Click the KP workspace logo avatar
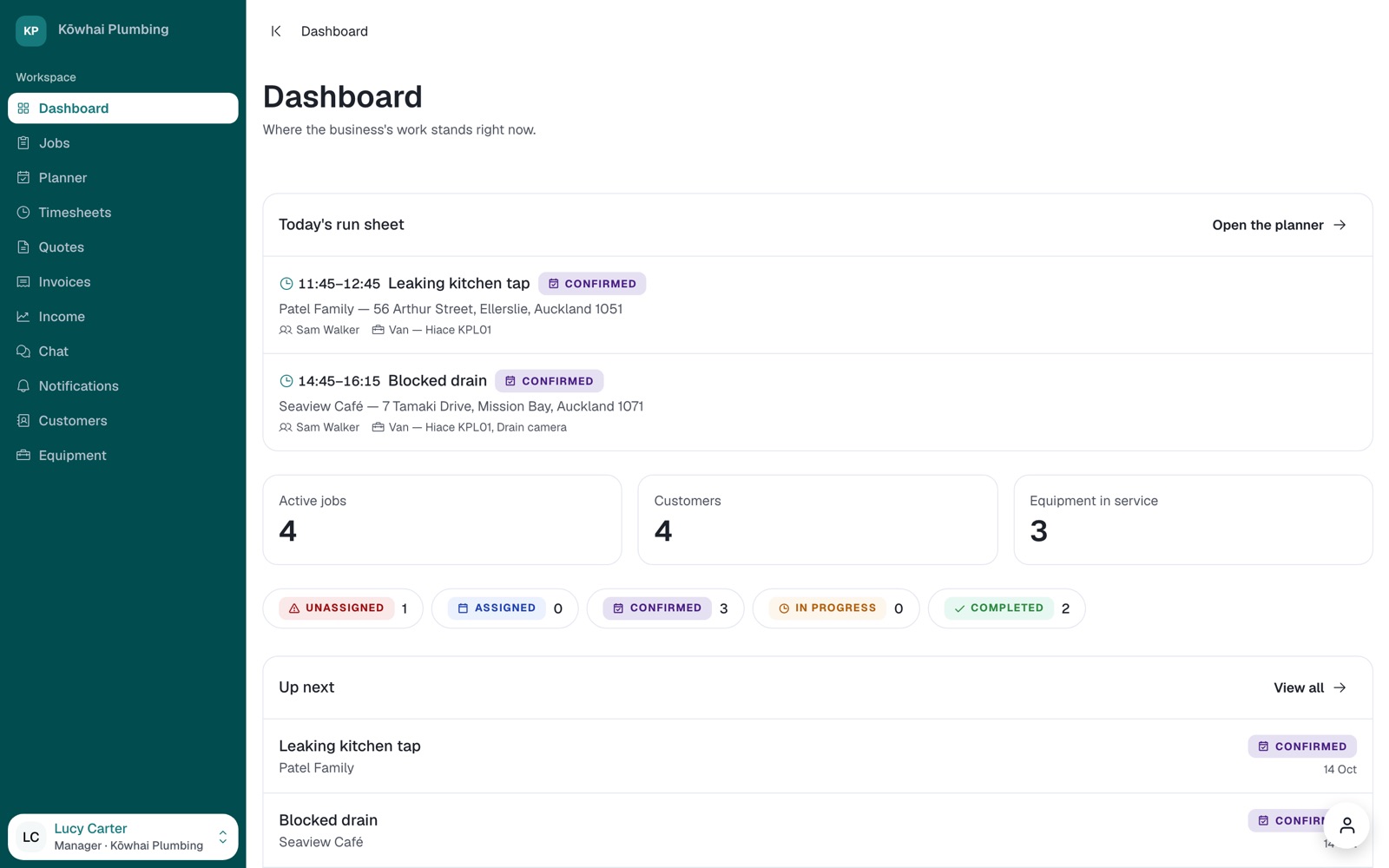The image size is (1389, 868). pyautogui.click(x=31, y=30)
